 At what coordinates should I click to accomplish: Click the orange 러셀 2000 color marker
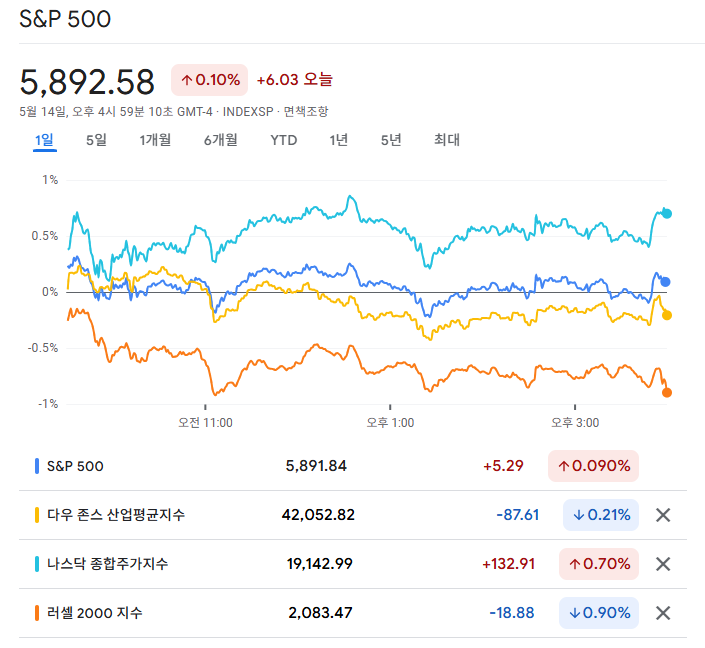[37, 613]
